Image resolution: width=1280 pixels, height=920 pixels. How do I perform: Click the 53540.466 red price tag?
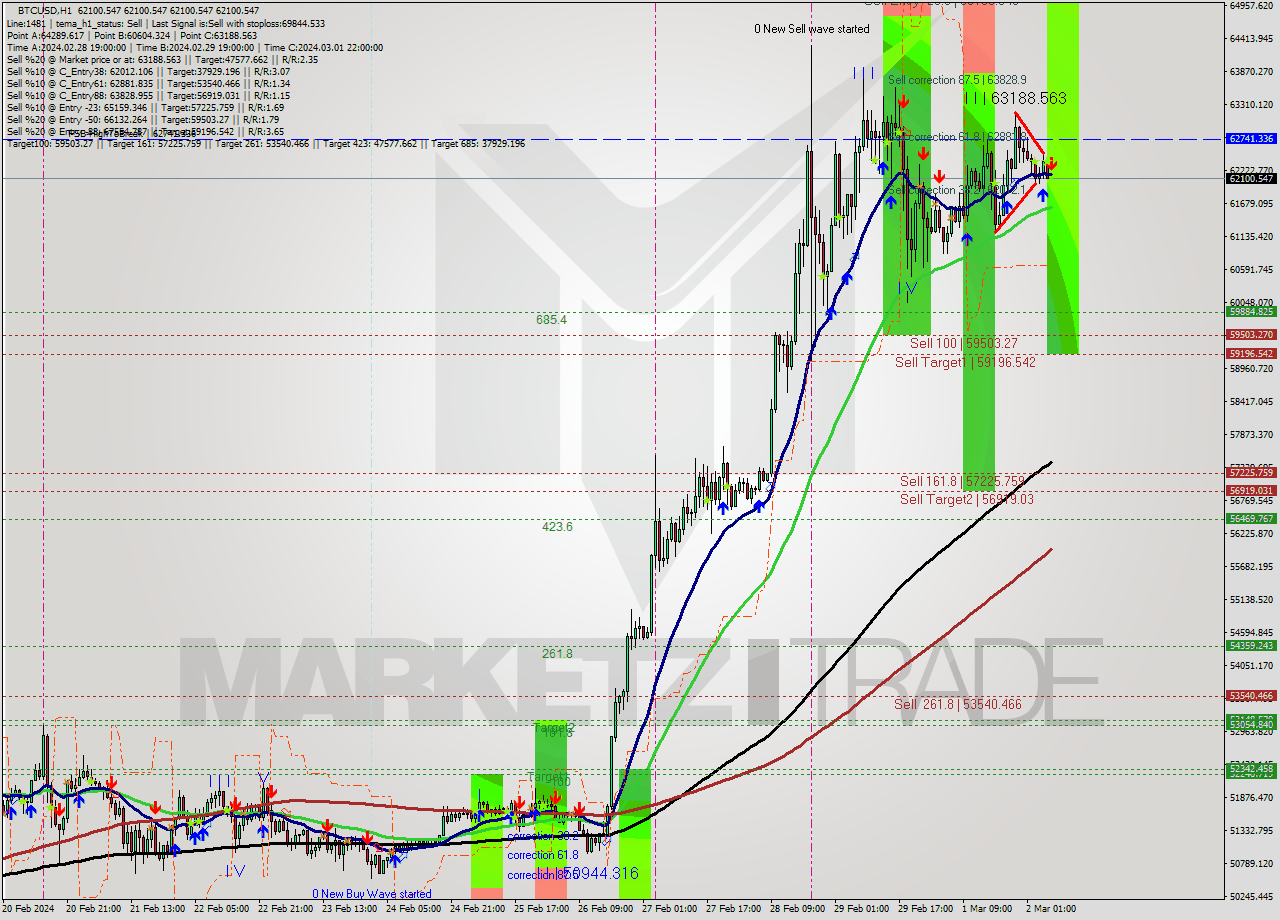1251,695
